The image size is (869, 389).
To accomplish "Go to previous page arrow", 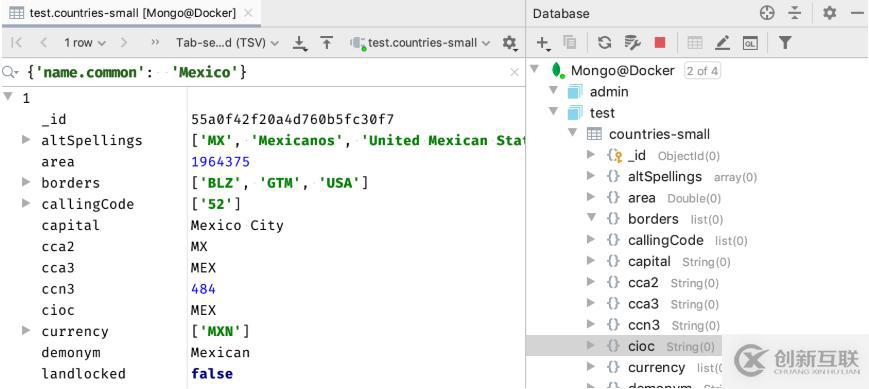I will pyautogui.click(x=43, y=43).
